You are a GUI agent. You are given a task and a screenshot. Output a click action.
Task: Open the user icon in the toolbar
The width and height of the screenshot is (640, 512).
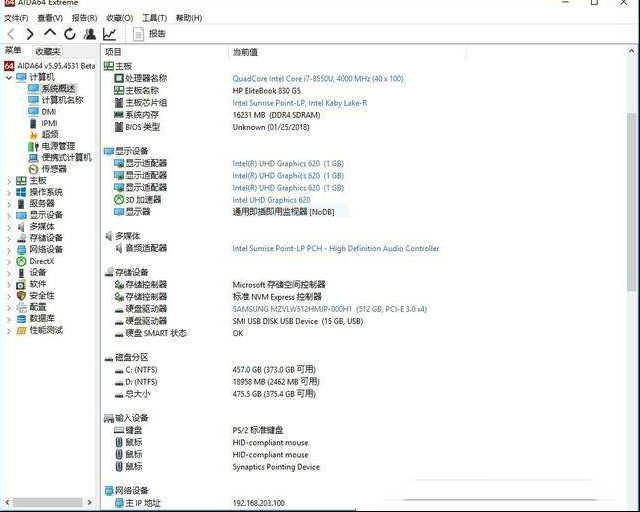(90, 34)
